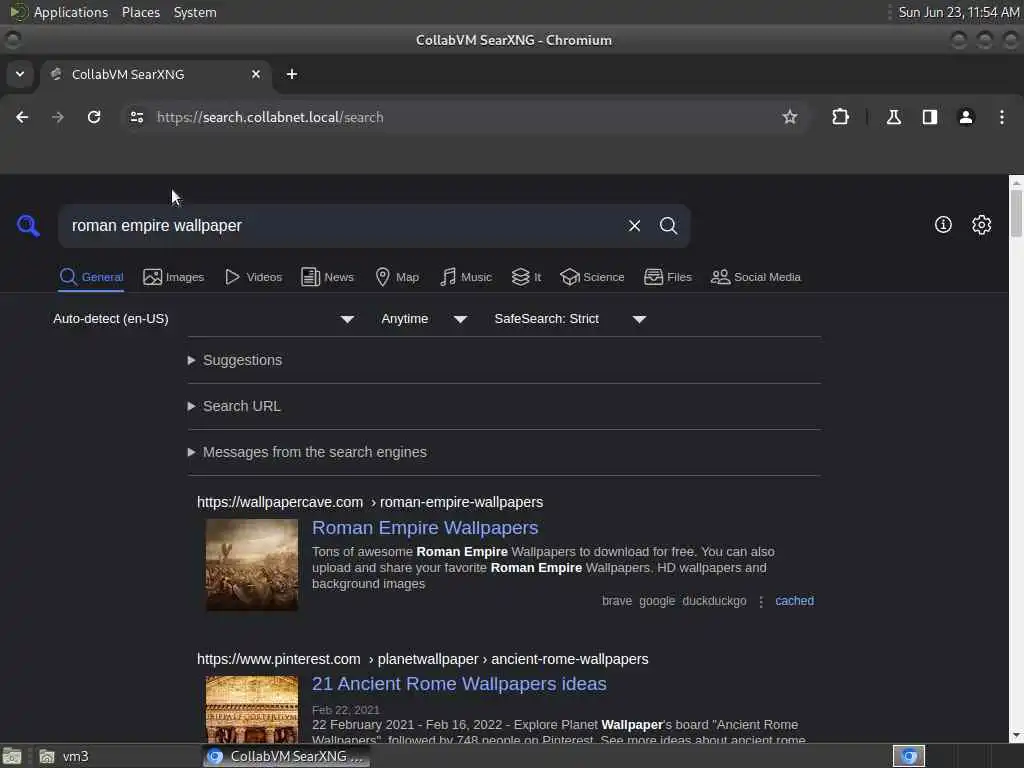Viewport: 1024px width, 768px height.
Task: Switch to the Files search category
Action: [667, 277]
